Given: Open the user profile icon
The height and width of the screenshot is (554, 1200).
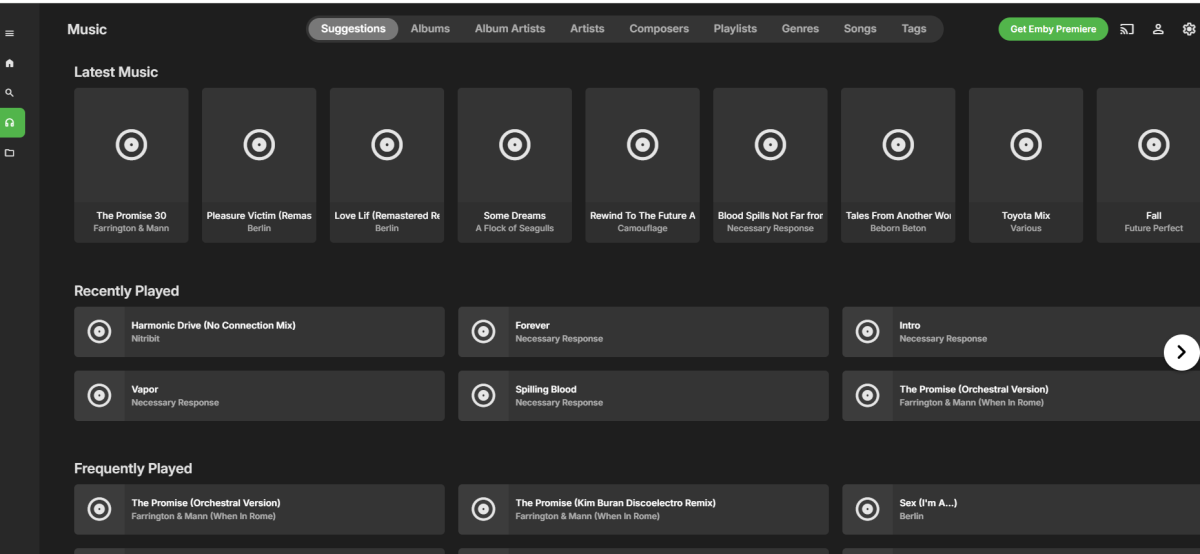Looking at the screenshot, I should click(x=1158, y=29).
